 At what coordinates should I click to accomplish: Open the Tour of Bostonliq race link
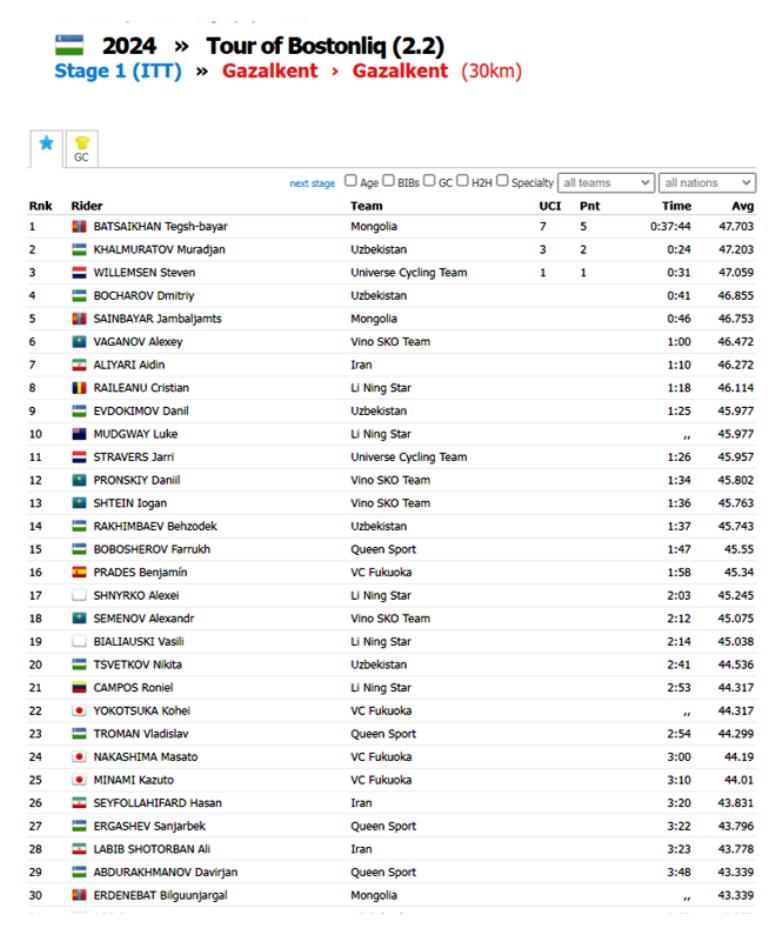(325, 46)
